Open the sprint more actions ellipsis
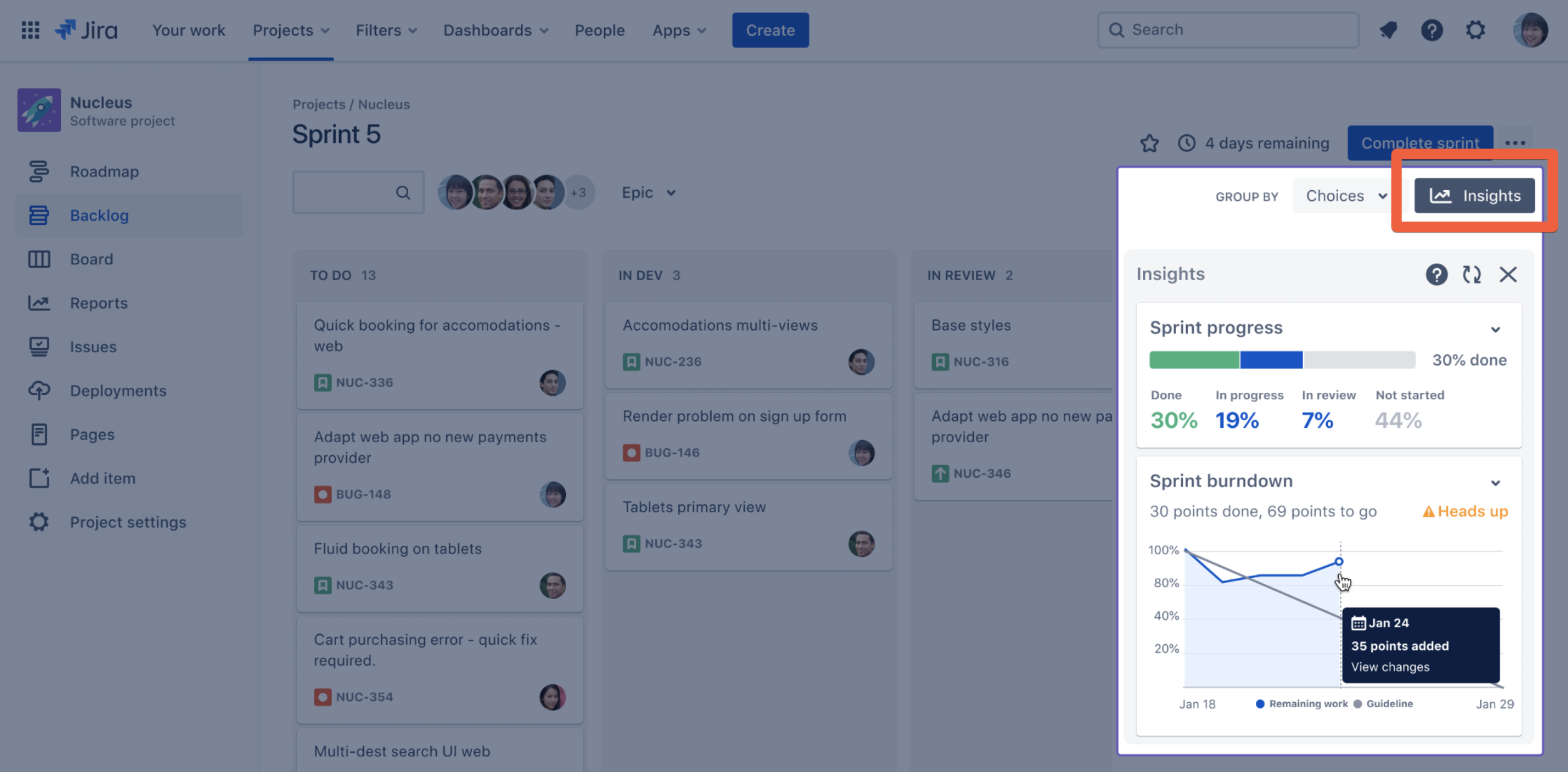Image resolution: width=1568 pixels, height=772 pixels. click(1515, 143)
